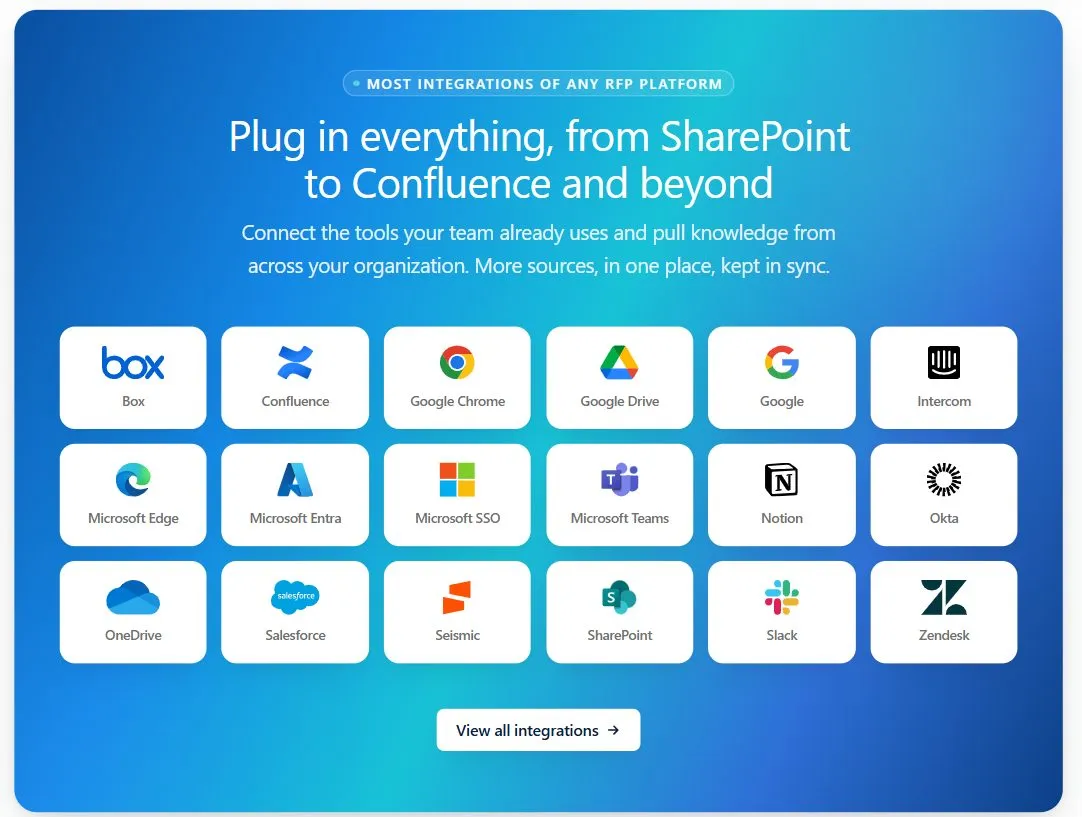Click the Box label text
This screenshot has height=817, width=1082.
(x=133, y=402)
